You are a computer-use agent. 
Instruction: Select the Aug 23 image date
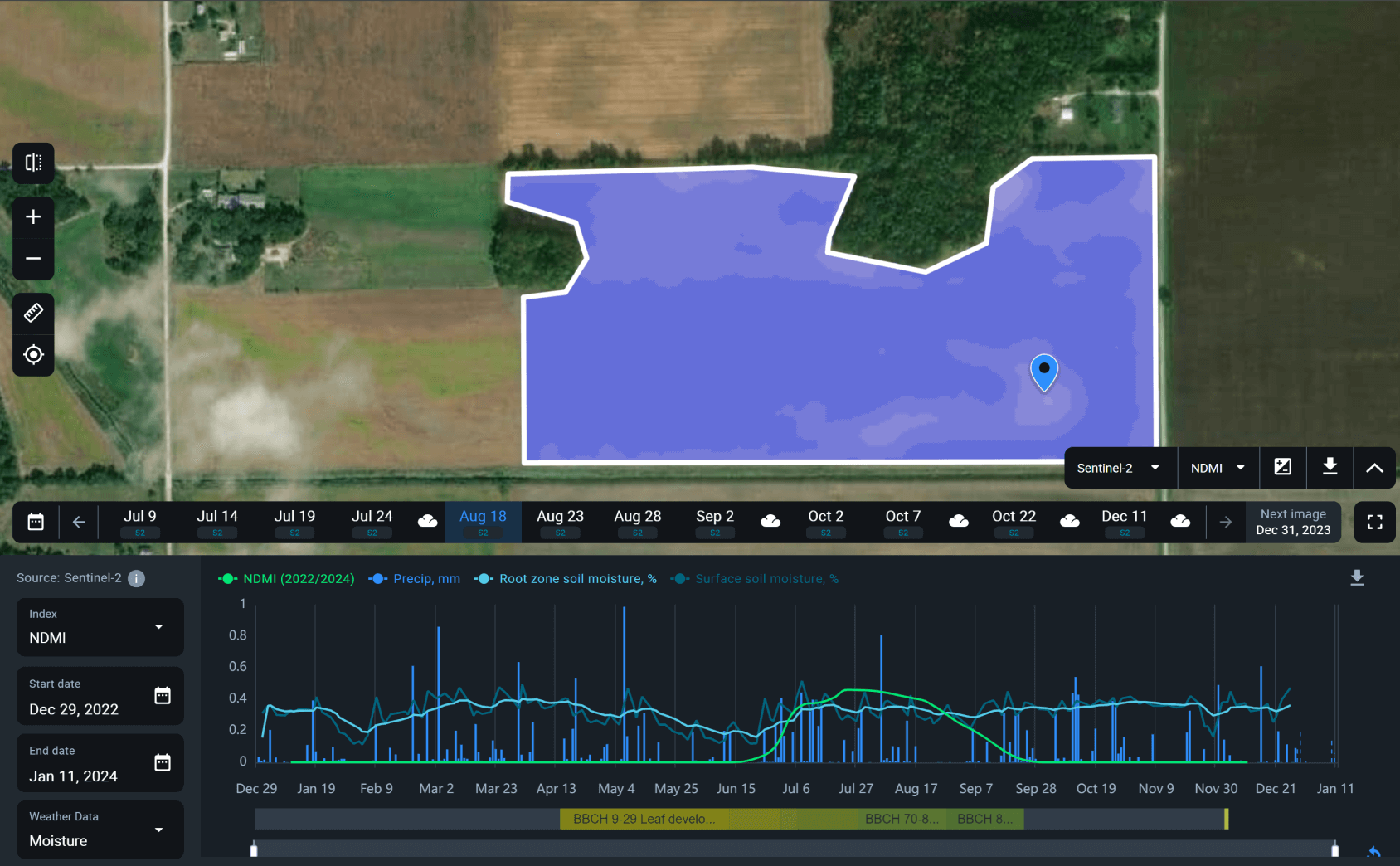[561, 522]
